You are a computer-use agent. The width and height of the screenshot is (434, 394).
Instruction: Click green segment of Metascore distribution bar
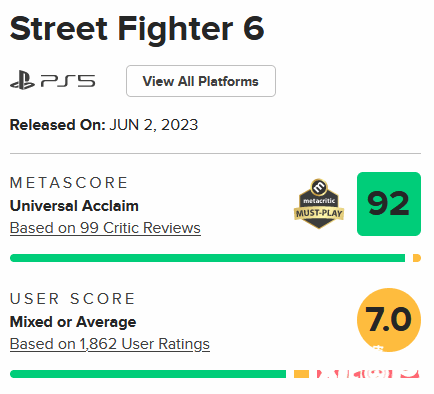(207, 258)
